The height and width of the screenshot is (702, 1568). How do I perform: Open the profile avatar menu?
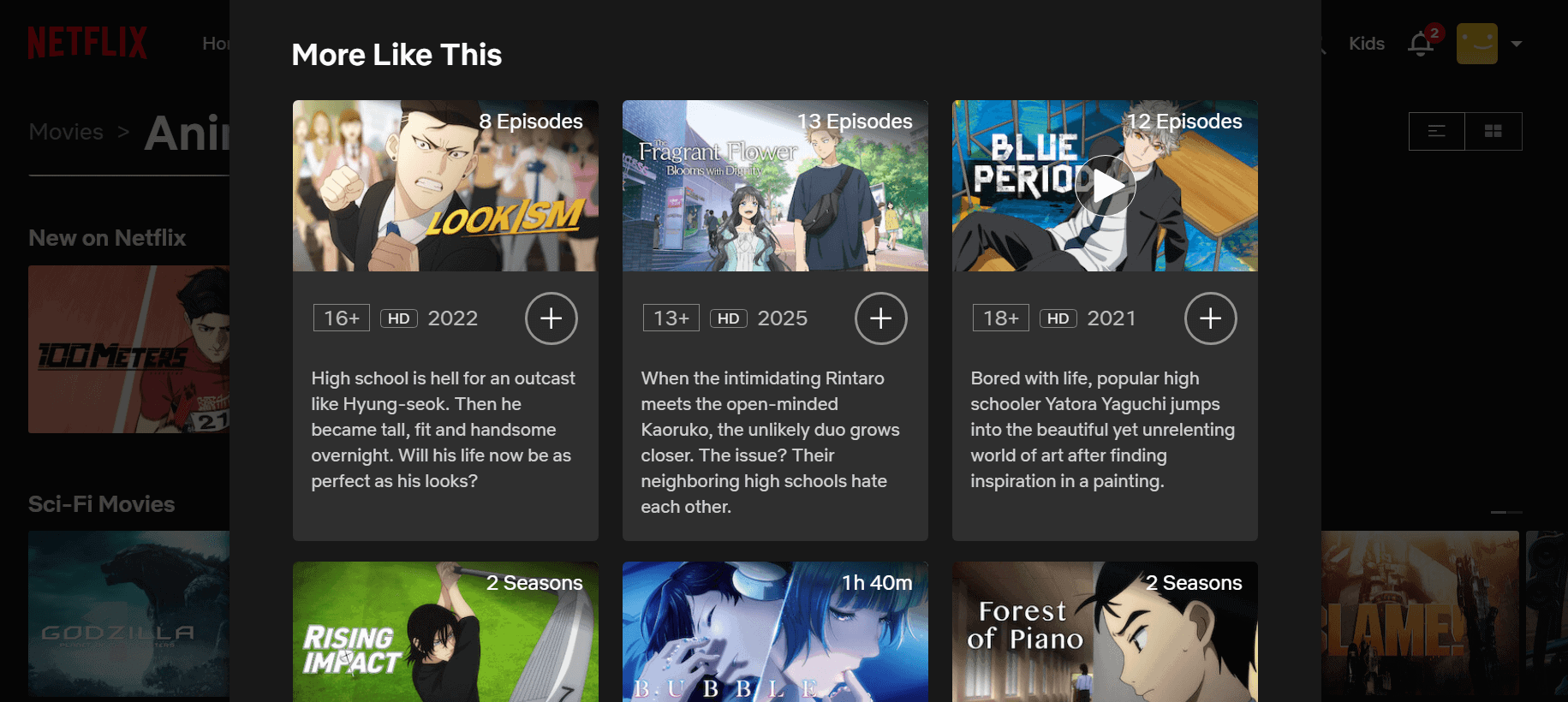[1476, 44]
